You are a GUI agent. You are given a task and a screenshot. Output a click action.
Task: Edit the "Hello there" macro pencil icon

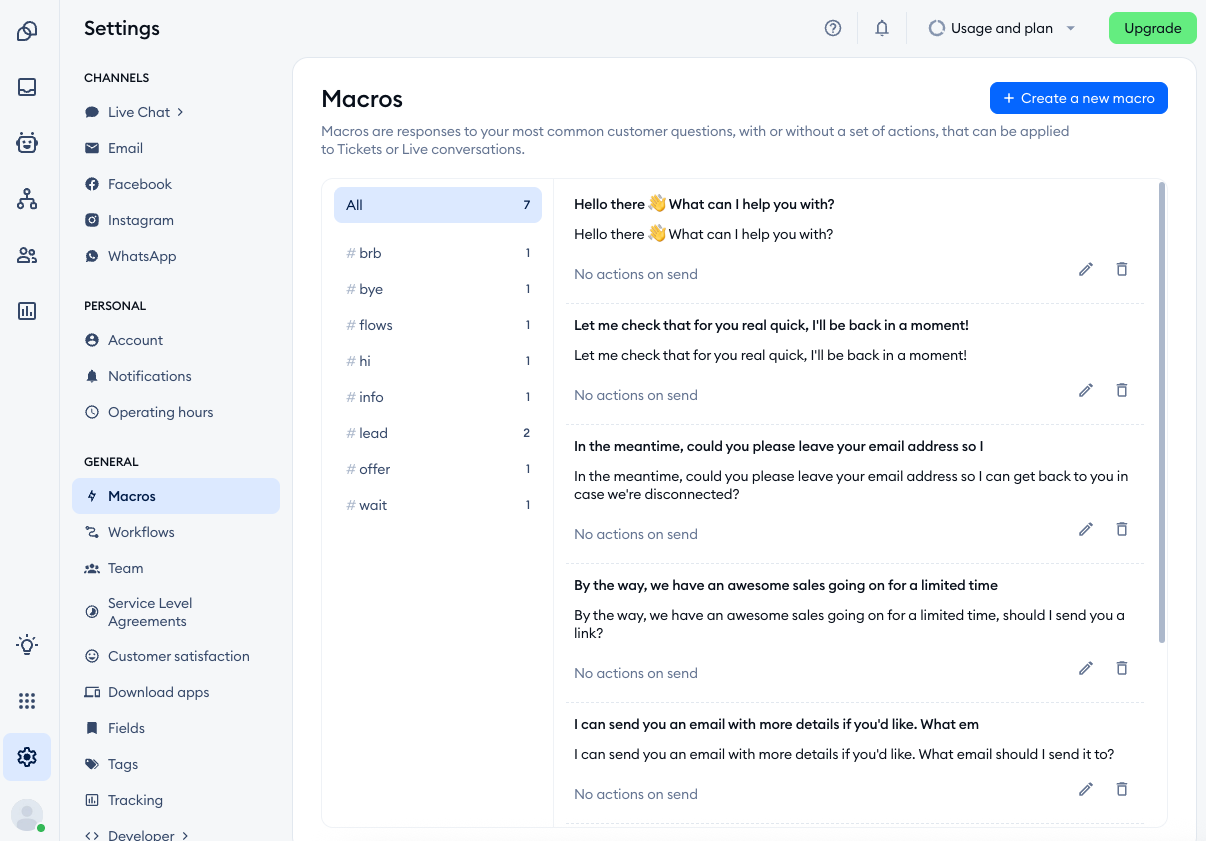[x=1086, y=269]
